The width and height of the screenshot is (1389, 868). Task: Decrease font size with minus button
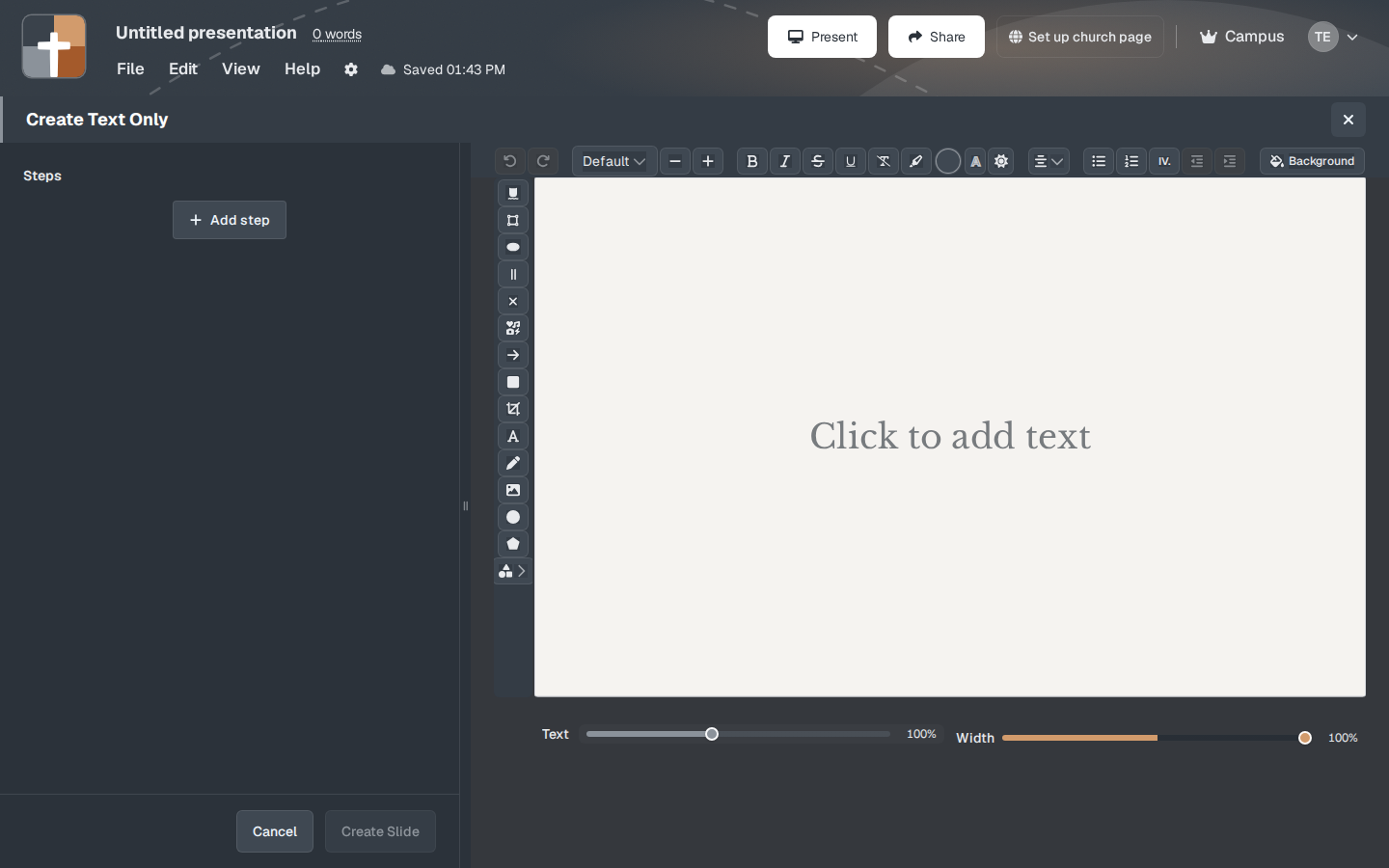tap(675, 161)
